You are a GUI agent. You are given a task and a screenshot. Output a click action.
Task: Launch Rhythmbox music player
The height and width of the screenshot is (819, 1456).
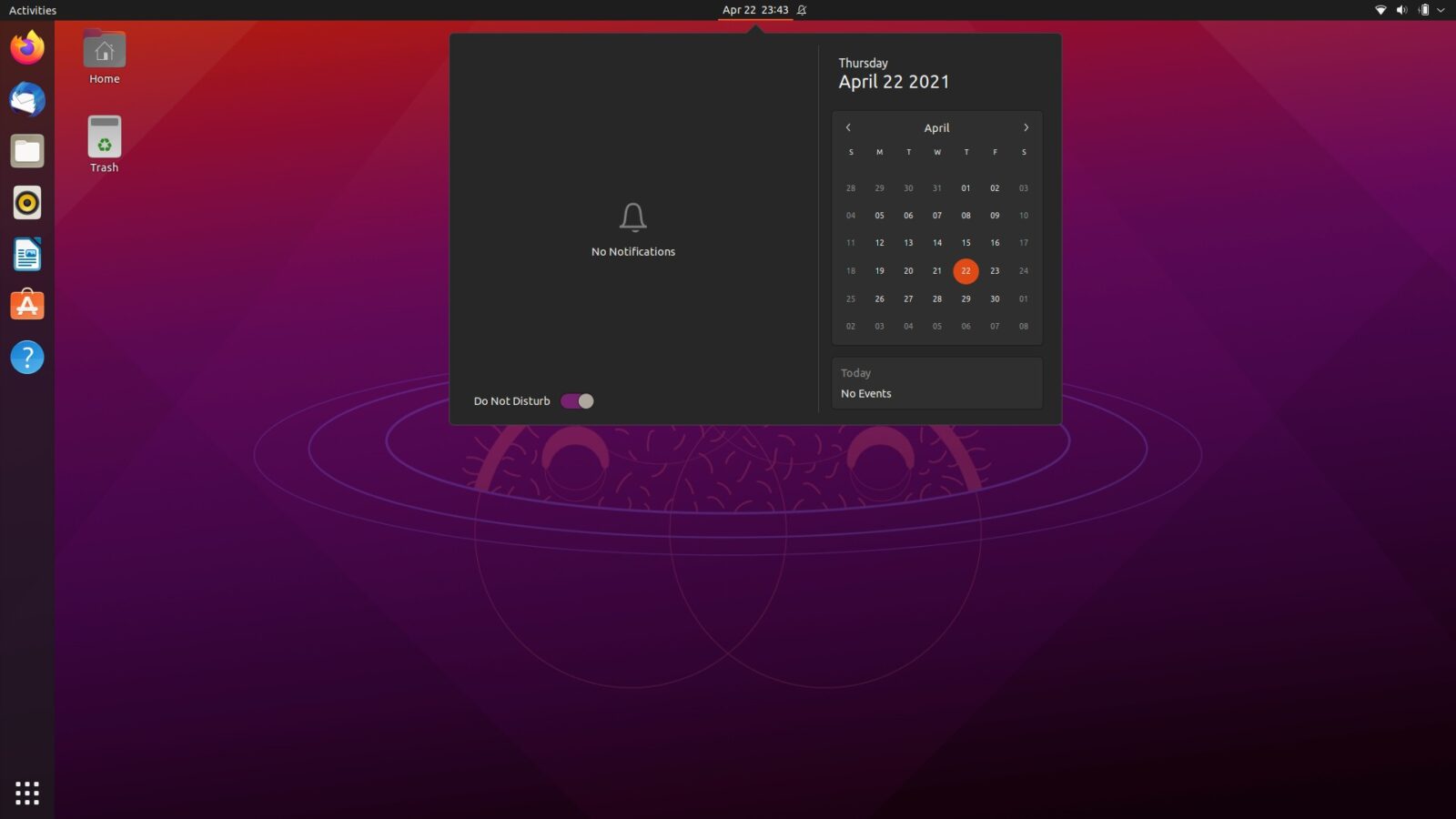(x=26, y=203)
